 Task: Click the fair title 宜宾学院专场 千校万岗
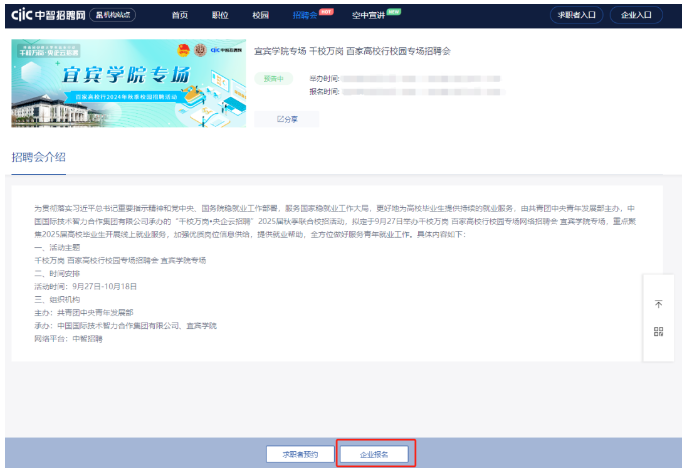coord(353,51)
